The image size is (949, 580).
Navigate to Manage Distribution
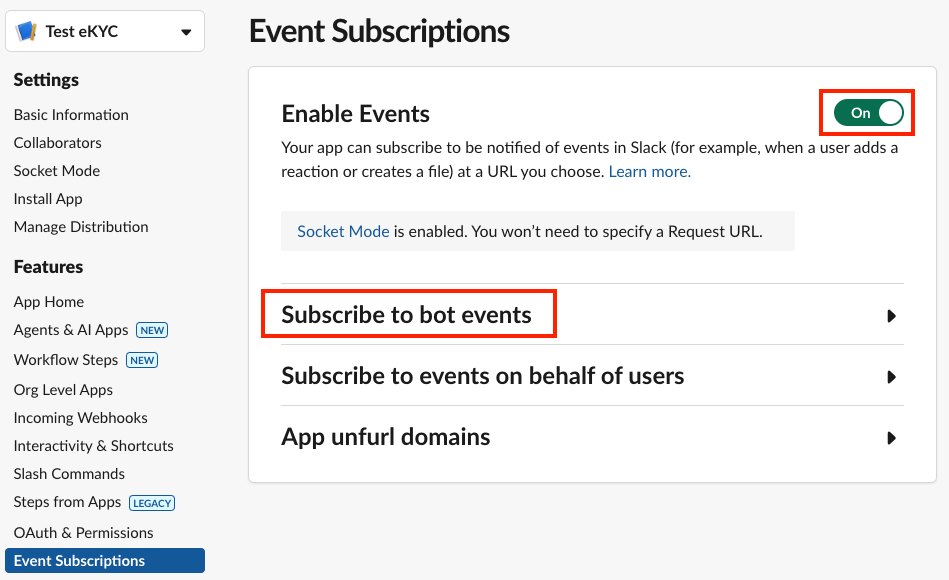tap(81, 226)
